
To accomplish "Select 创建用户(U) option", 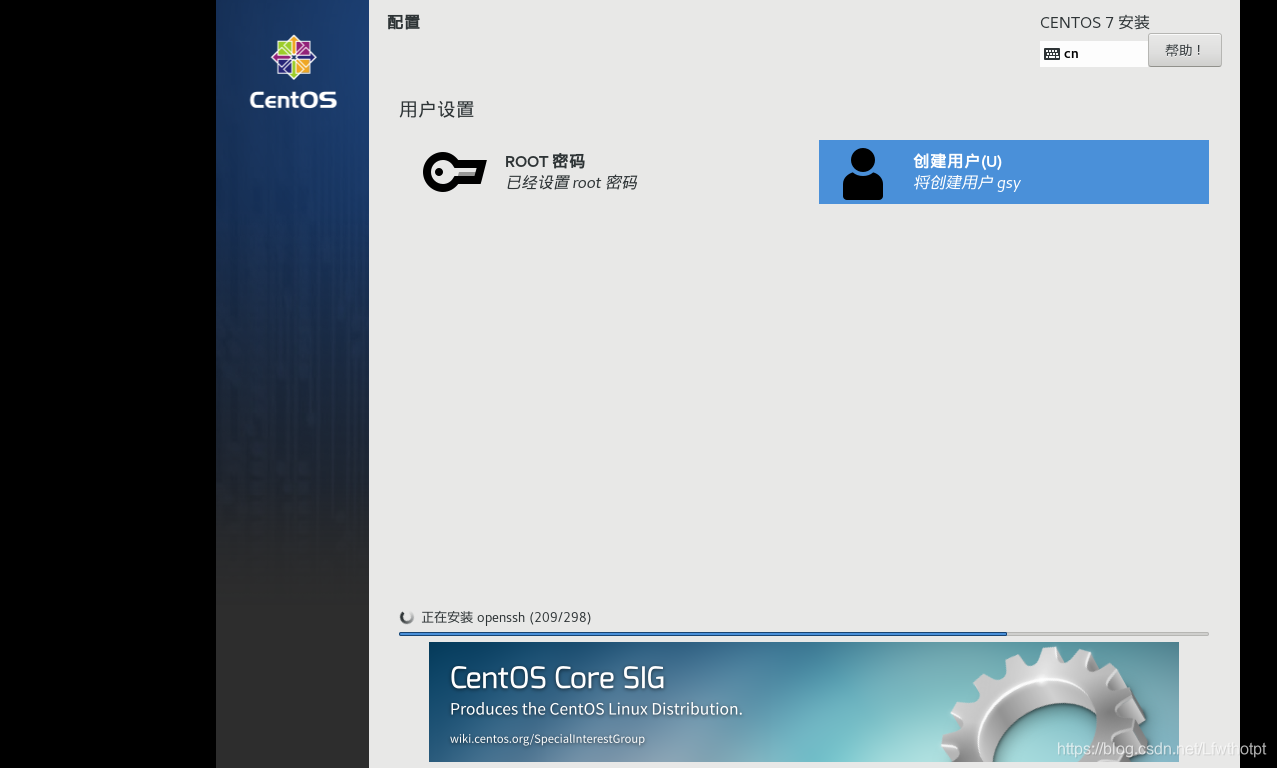I will click(1014, 172).
